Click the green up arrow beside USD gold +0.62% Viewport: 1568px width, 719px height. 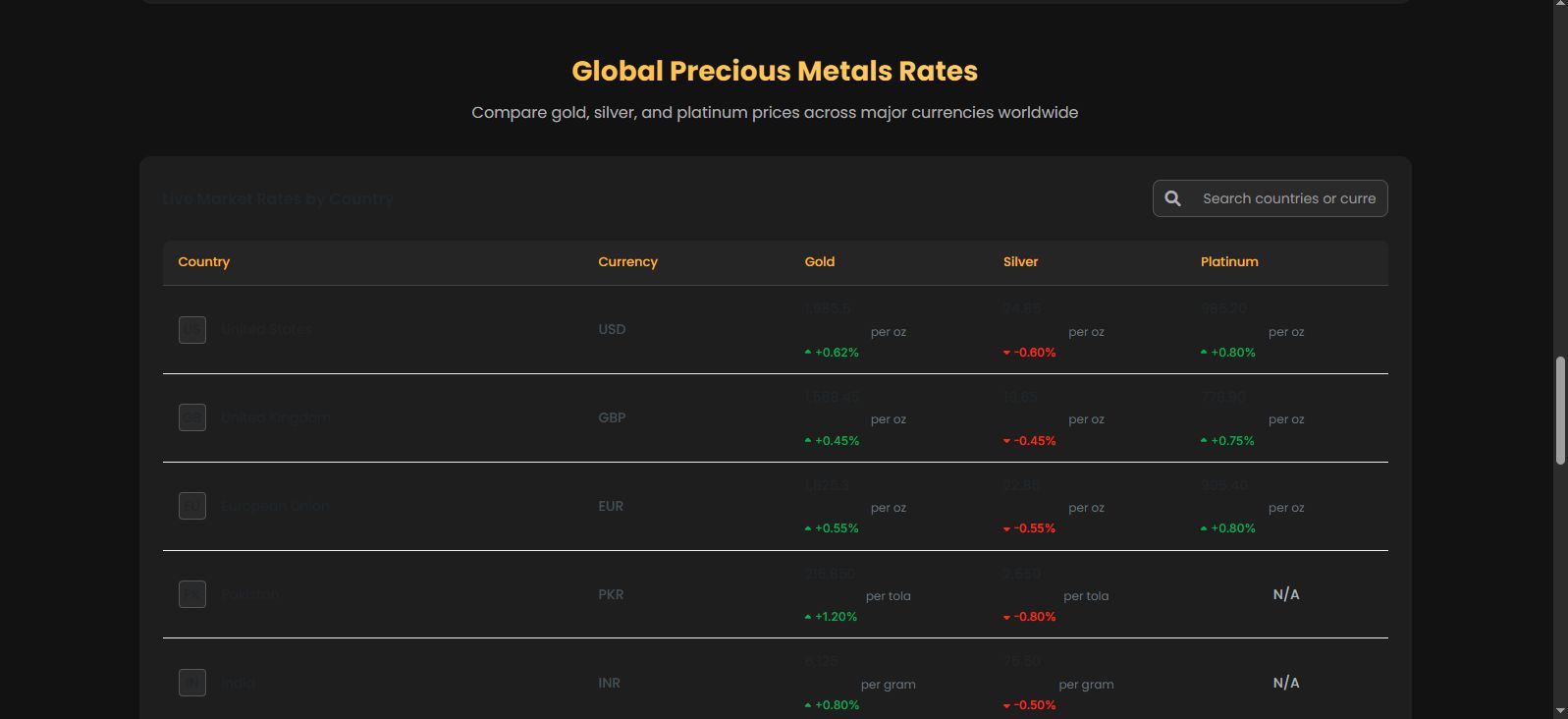(808, 353)
